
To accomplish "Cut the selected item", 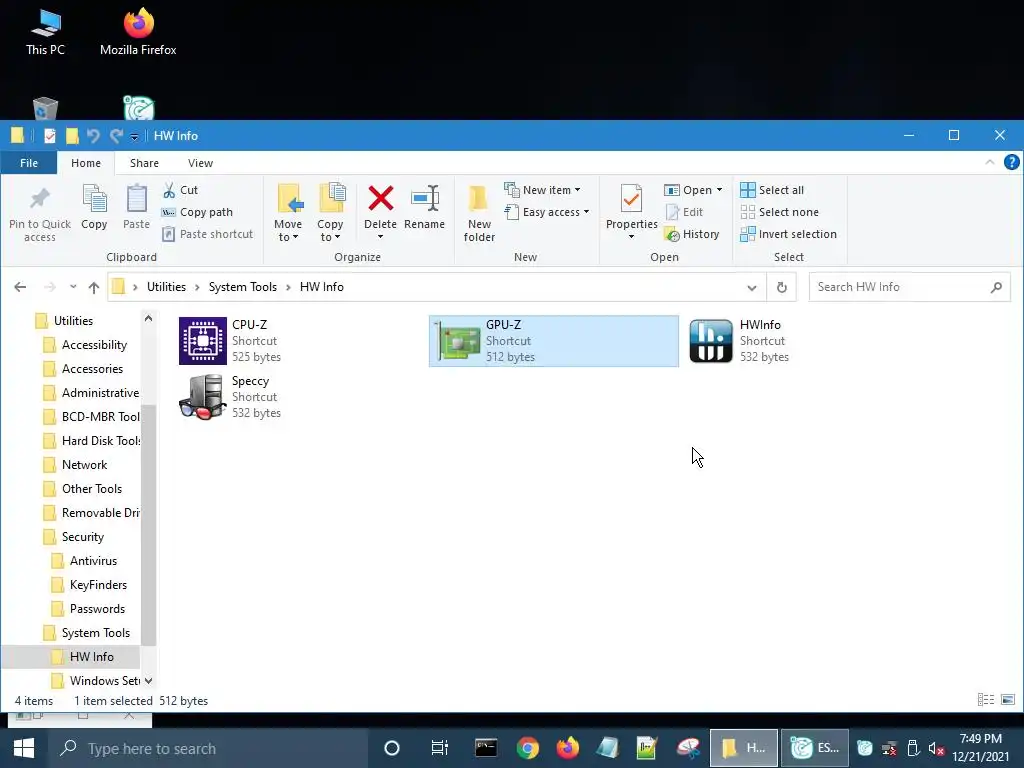I will click(180, 190).
